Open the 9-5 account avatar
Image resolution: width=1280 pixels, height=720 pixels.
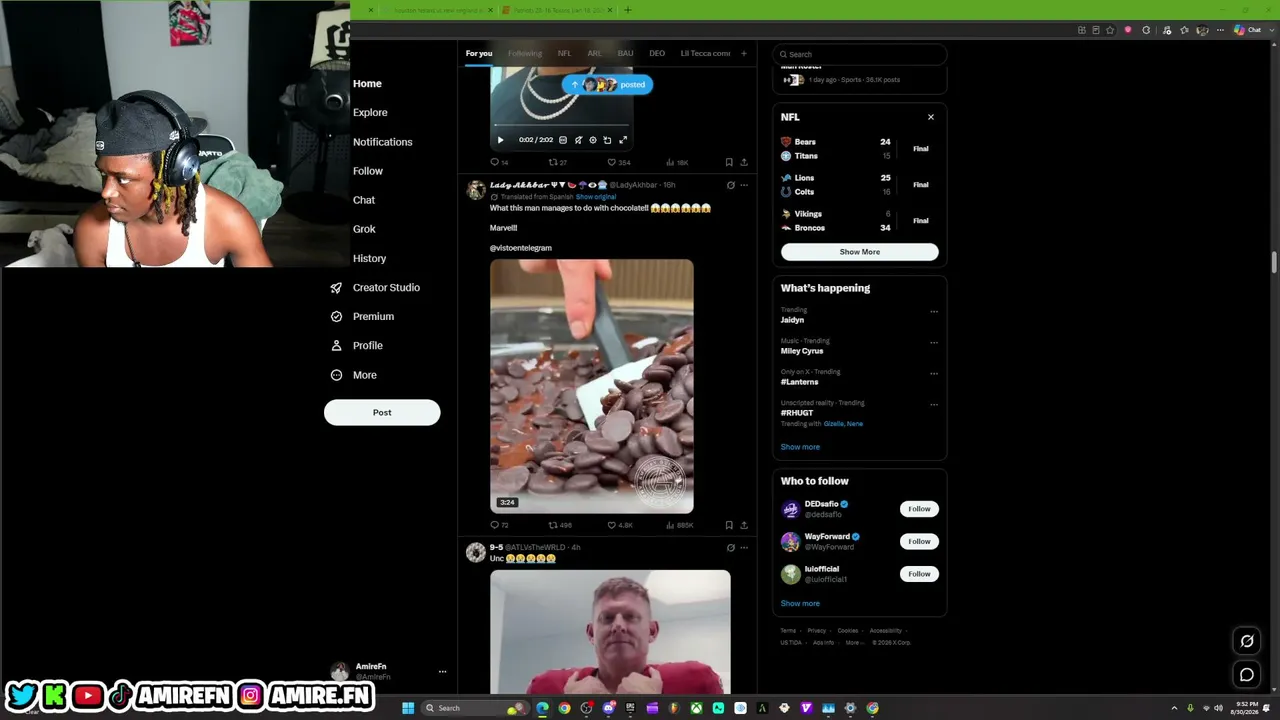[x=476, y=552]
